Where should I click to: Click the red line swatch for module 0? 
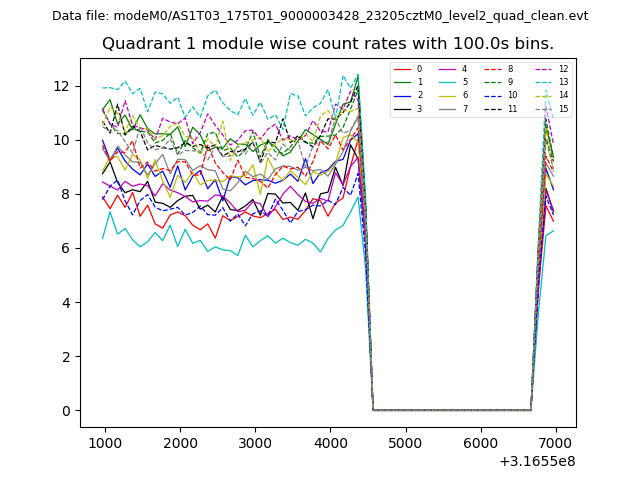tap(403, 70)
